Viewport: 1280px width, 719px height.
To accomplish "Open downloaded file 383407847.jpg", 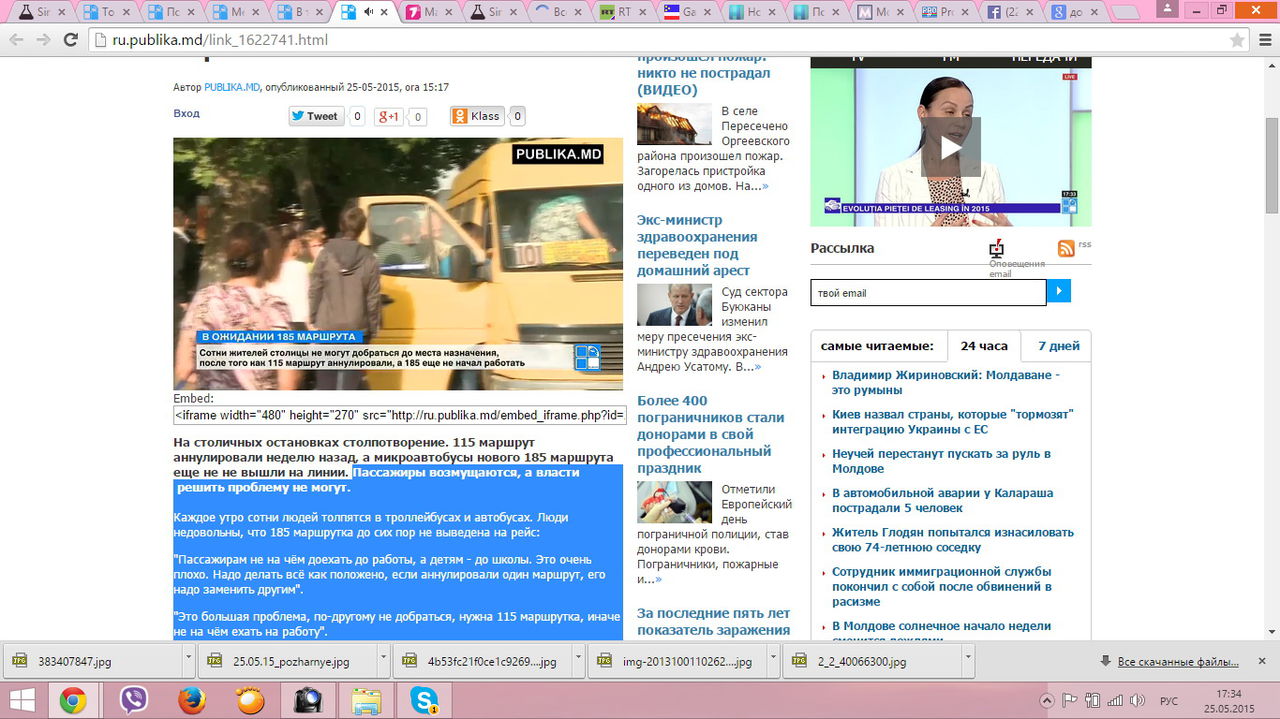I will pos(92,661).
